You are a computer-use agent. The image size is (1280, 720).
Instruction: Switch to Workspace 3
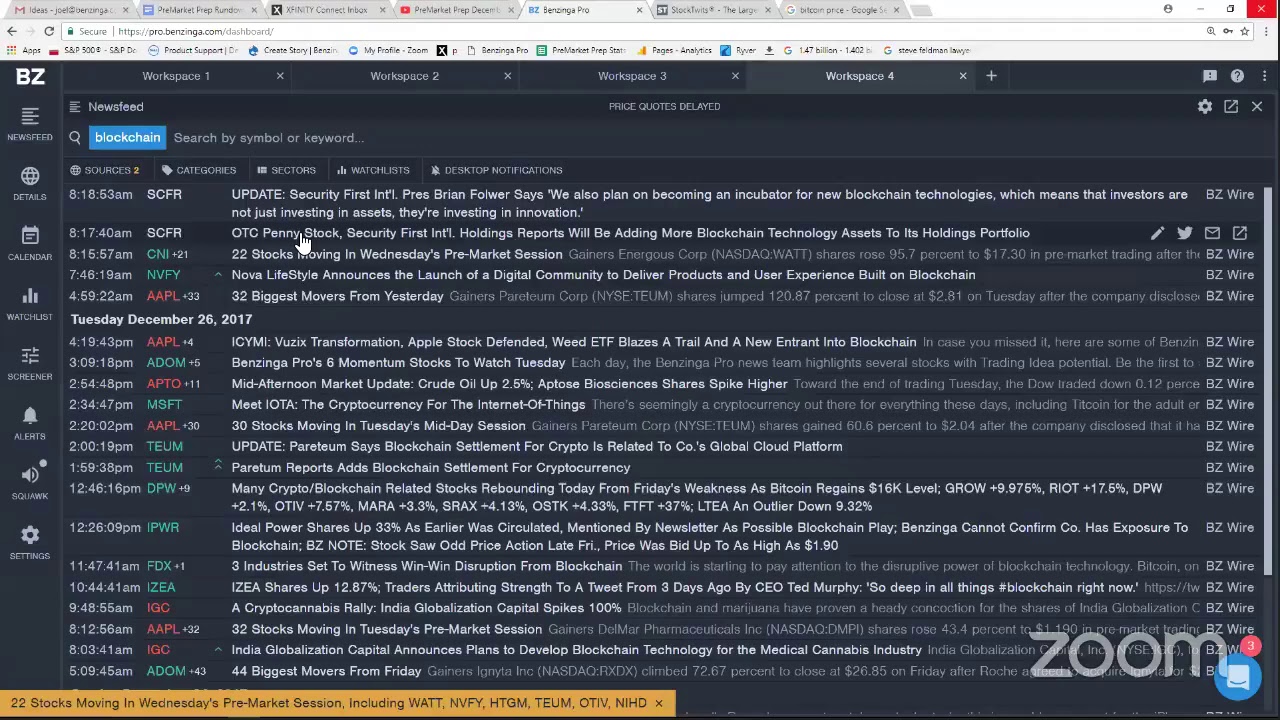coord(632,76)
